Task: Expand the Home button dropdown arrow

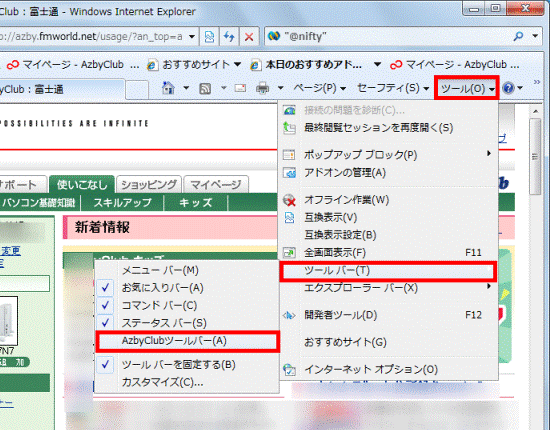Action: point(186,88)
